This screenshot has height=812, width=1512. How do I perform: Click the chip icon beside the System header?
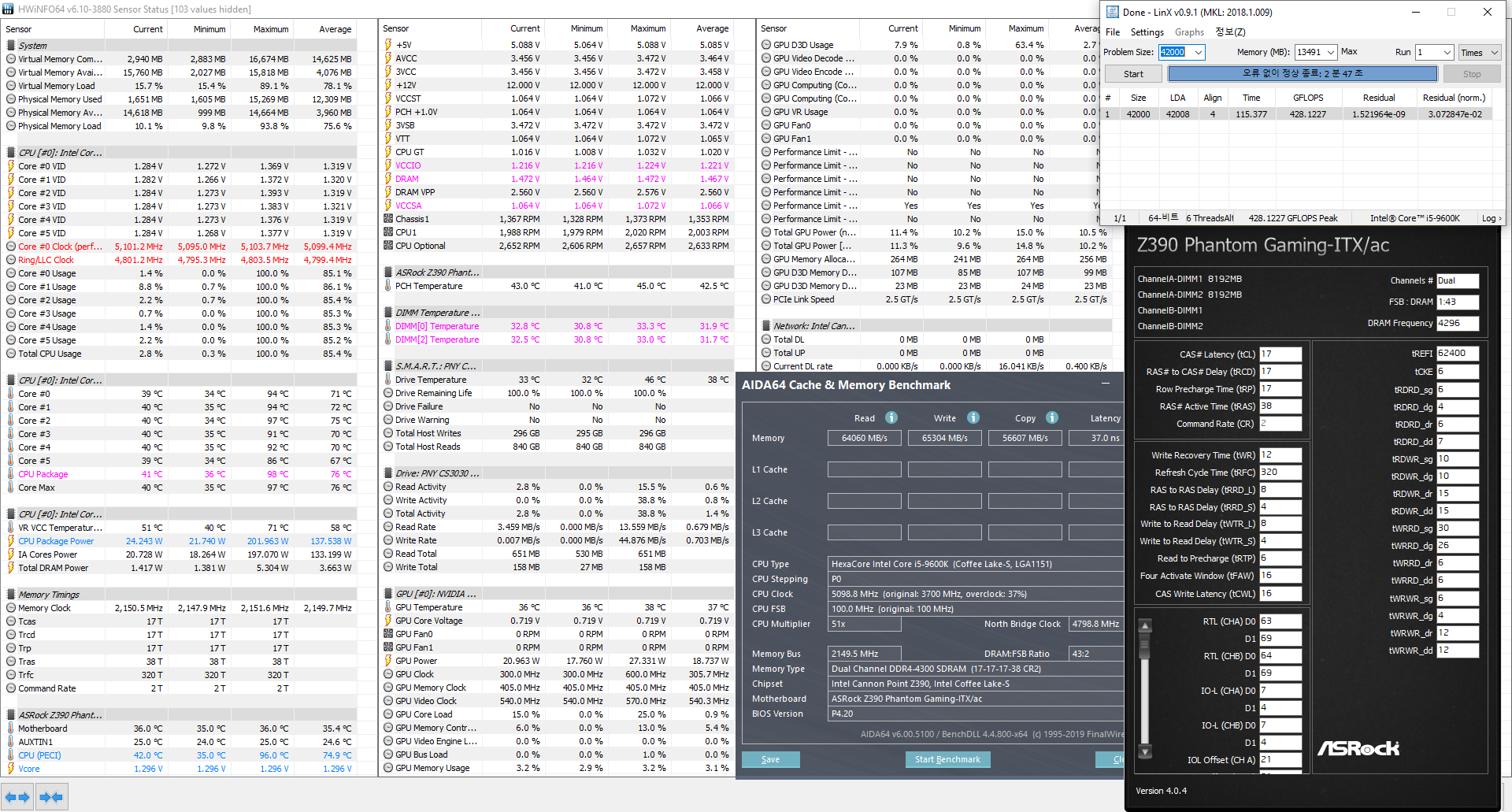11,45
